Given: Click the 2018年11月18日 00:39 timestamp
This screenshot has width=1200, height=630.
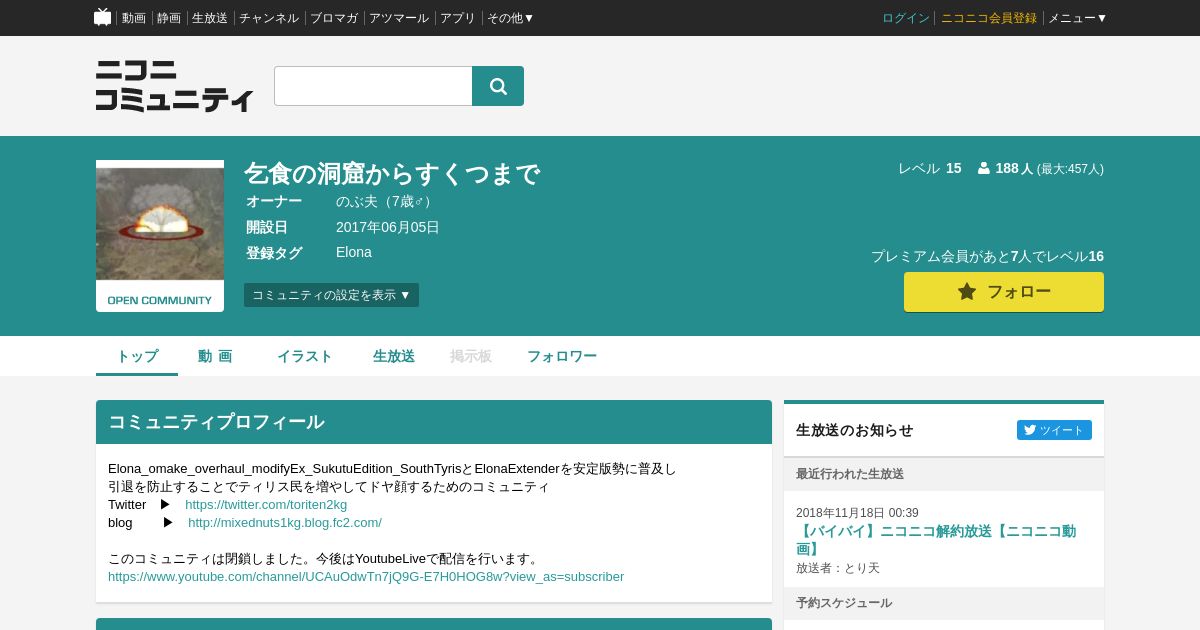Looking at the screenshot, I should [x=857, y=513].
